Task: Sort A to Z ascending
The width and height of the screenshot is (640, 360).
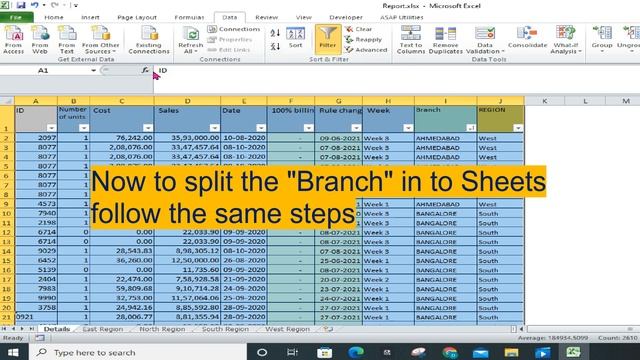Action: tap(275, 33)
